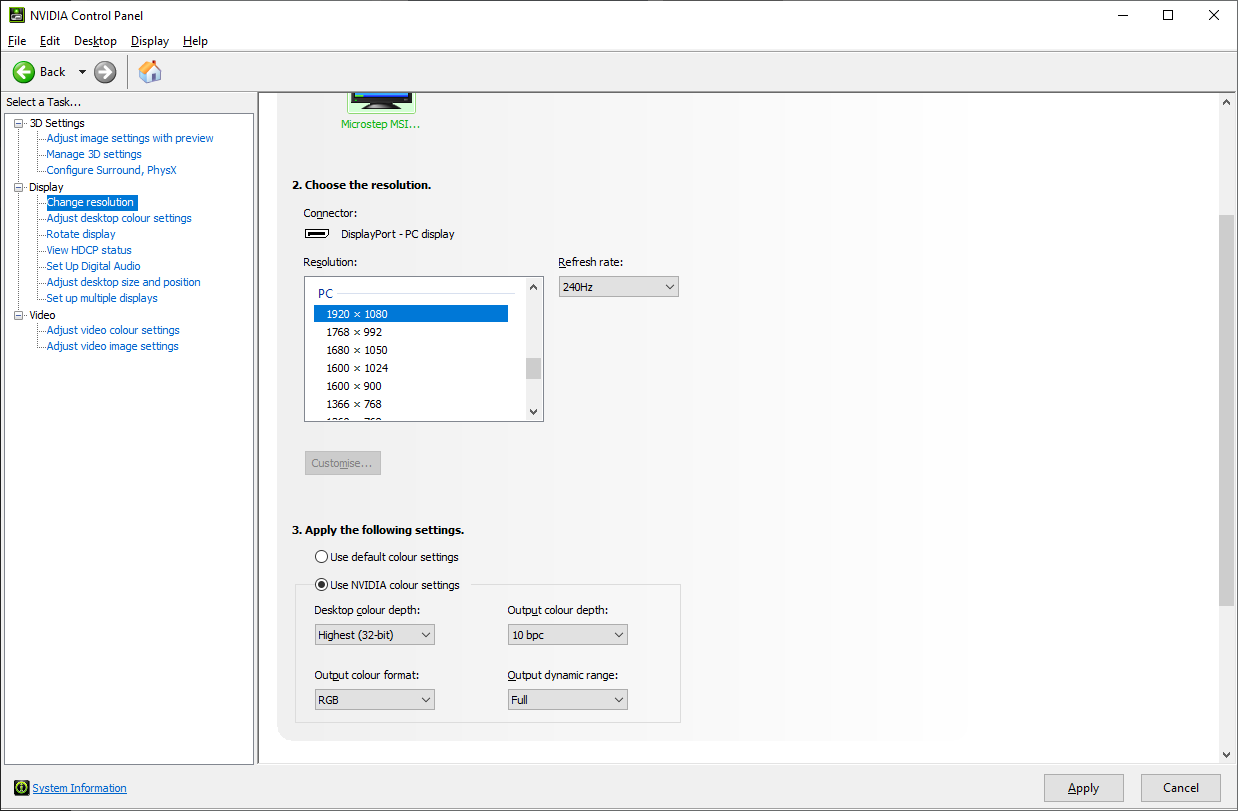
Task: Click the resolution list scroll down arrow
Action: point(533,411)
